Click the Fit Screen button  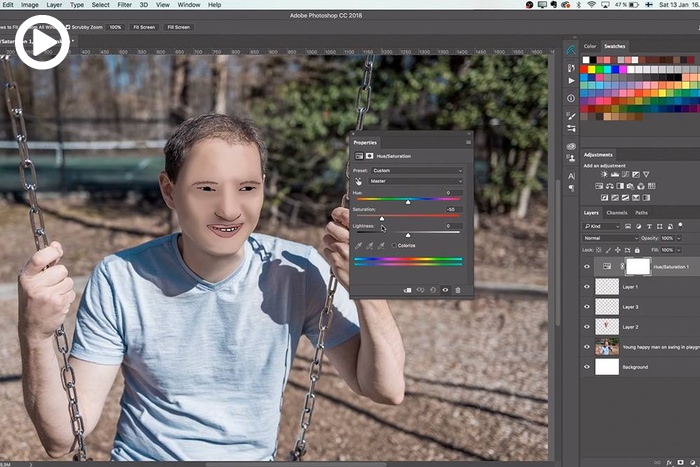pos(146,27)
